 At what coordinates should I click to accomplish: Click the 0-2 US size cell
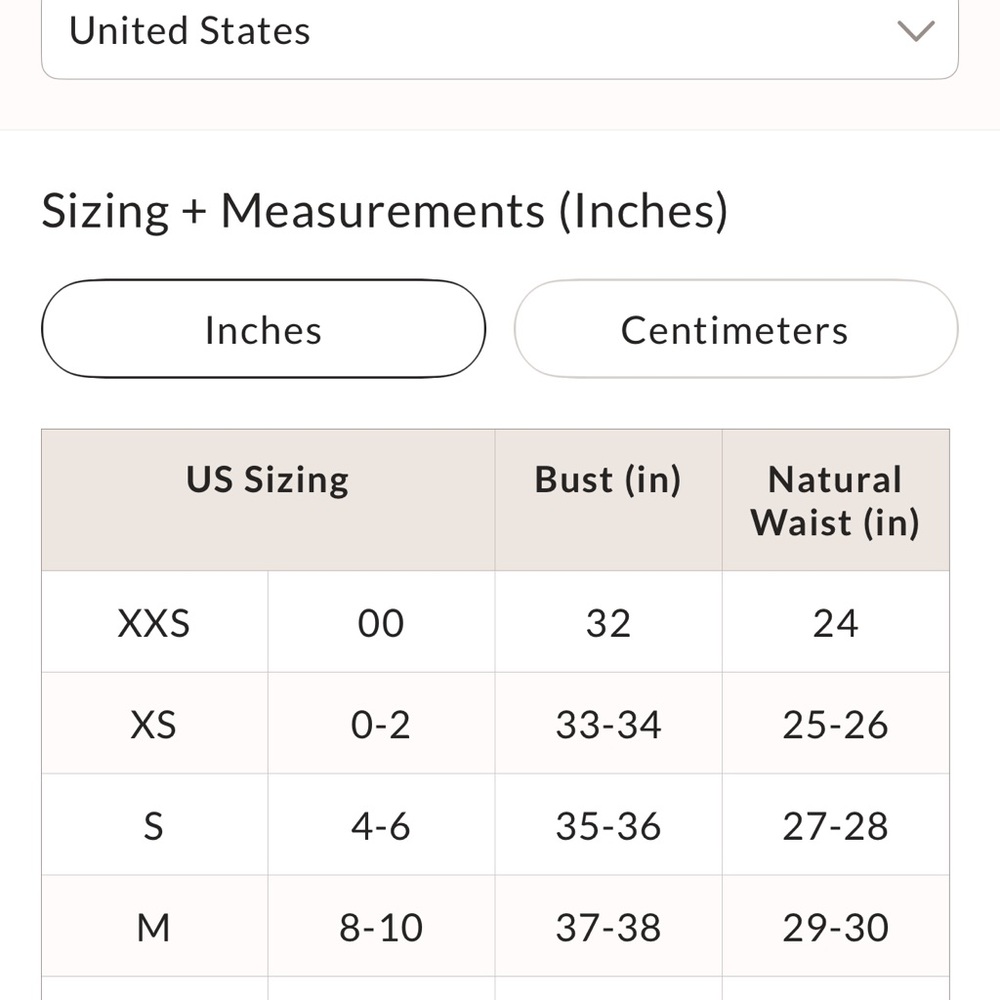click(381, 723)
